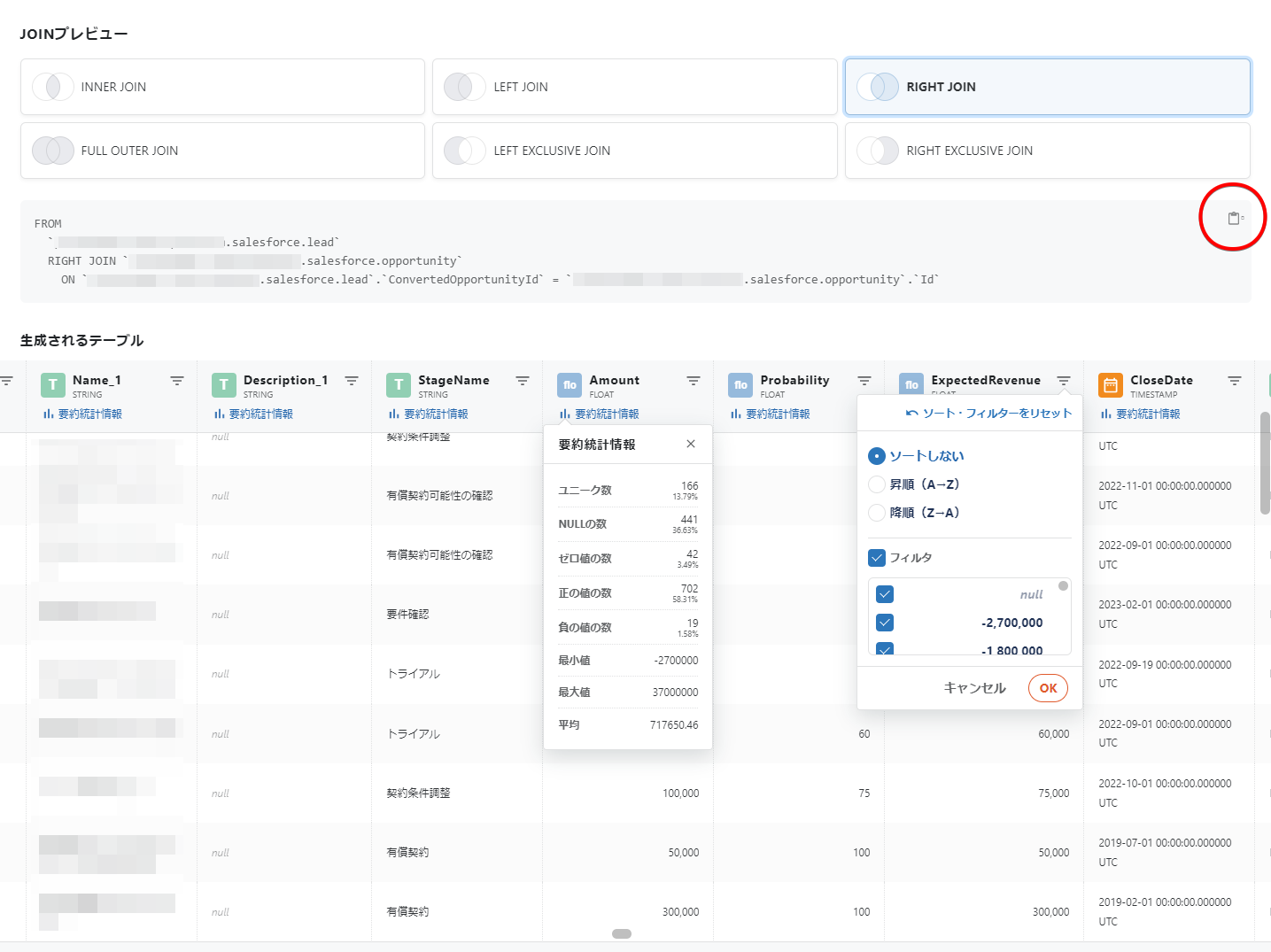The height and width of the screenshot is (952, 1271).
Task: Click the Description_1 string type icon
Action: pyautogui.click(x=224, y=385)
